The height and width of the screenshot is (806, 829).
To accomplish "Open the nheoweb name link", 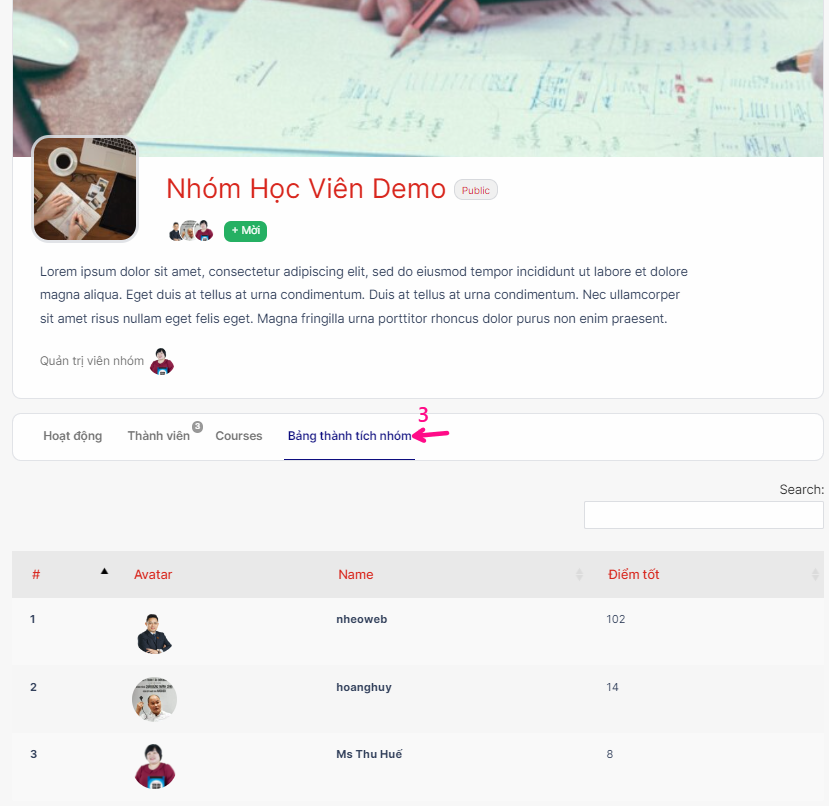I will (362, 619).
